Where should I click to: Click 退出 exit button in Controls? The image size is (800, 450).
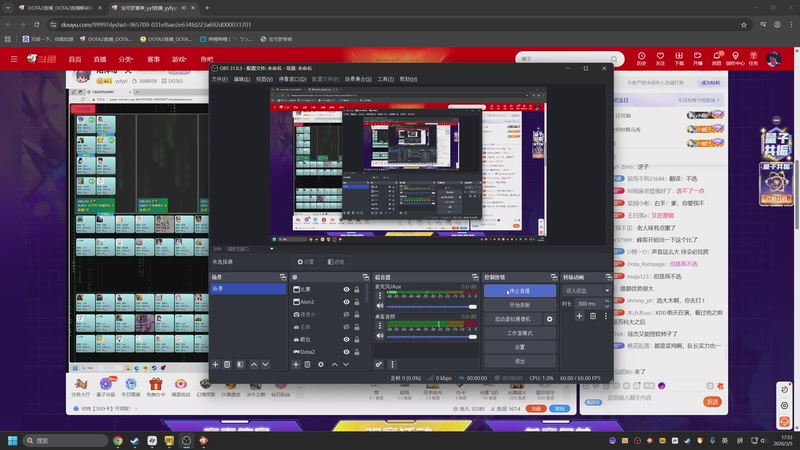(519, 361)
